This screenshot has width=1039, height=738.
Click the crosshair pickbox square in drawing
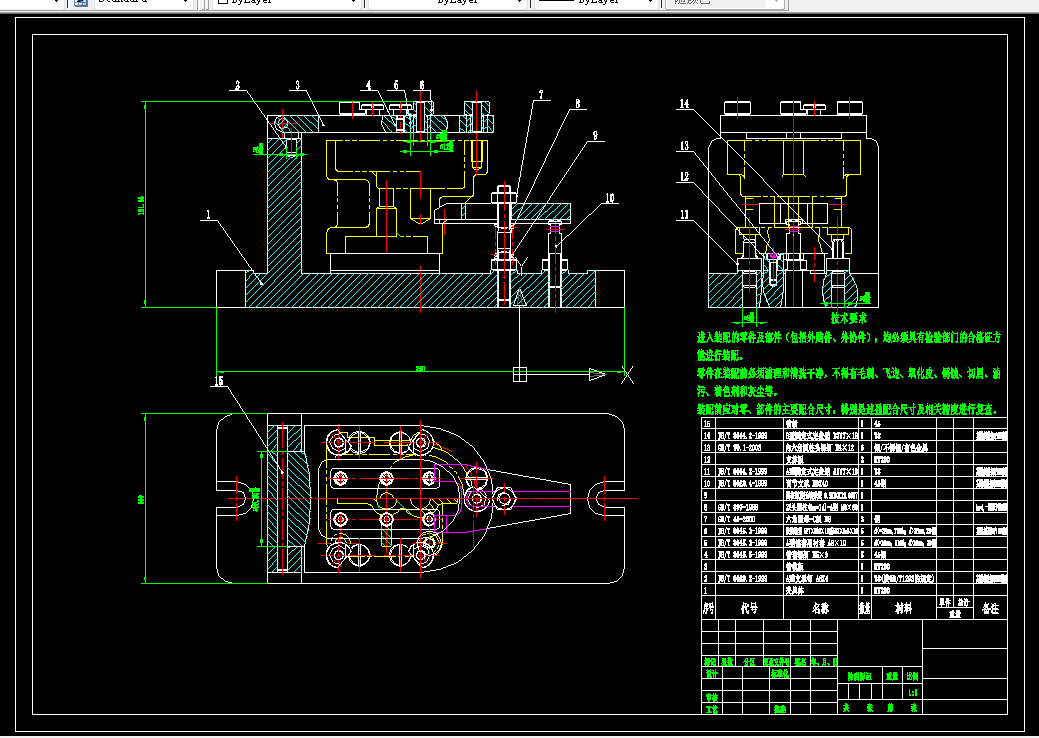[519, 374]
